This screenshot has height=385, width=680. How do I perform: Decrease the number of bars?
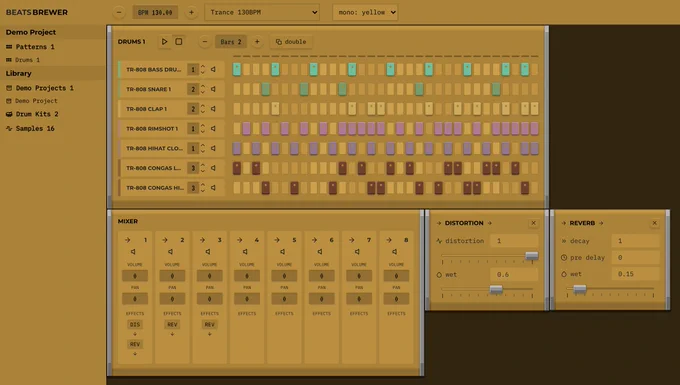pyautogui.click(x=205, y=42)
